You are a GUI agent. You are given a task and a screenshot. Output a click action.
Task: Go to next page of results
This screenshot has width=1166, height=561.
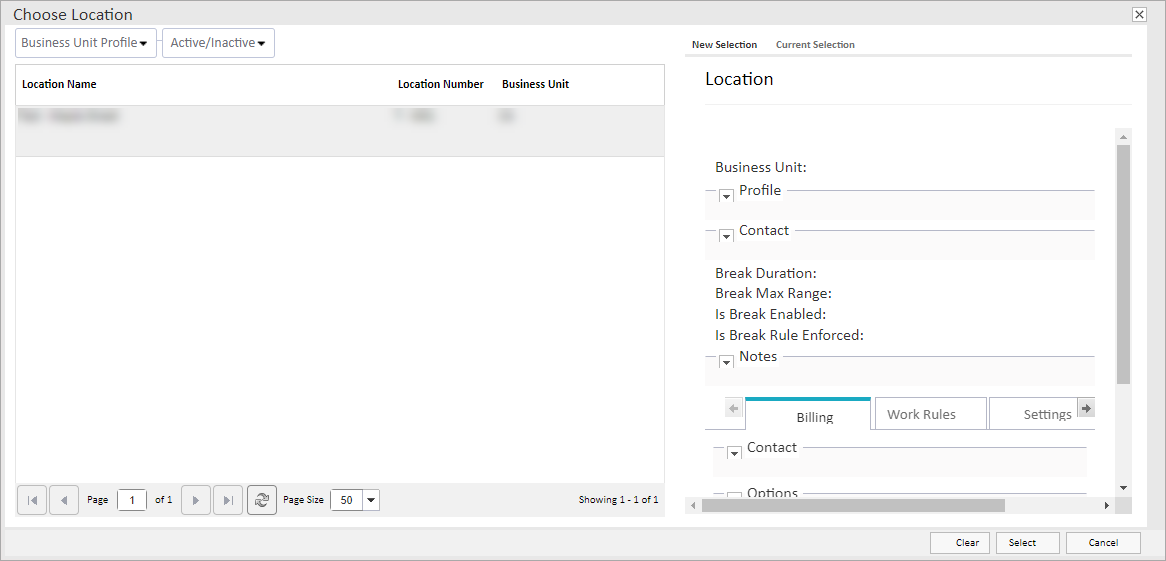coord(196,500)
